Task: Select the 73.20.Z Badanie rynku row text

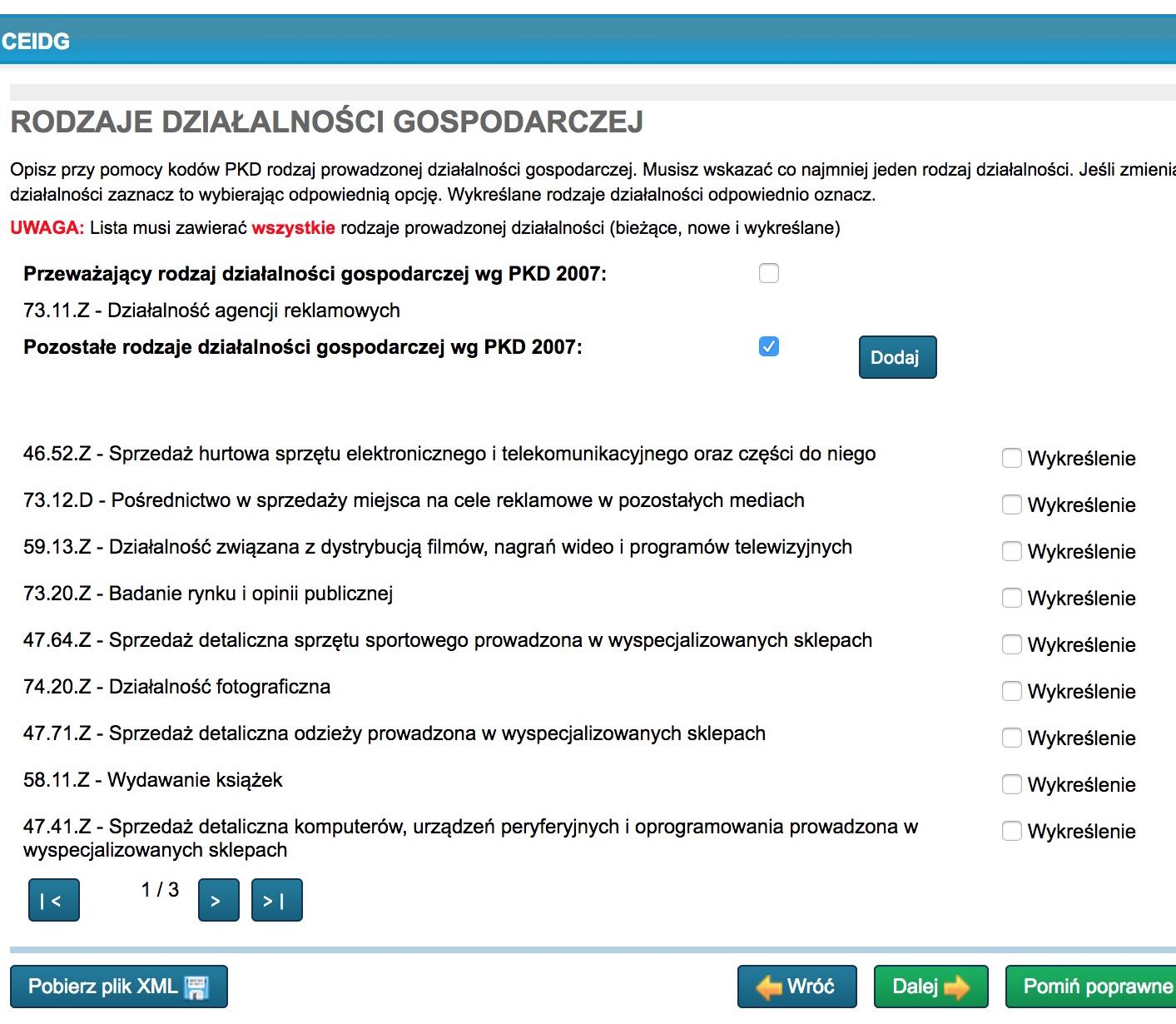Action: point(208,594)
